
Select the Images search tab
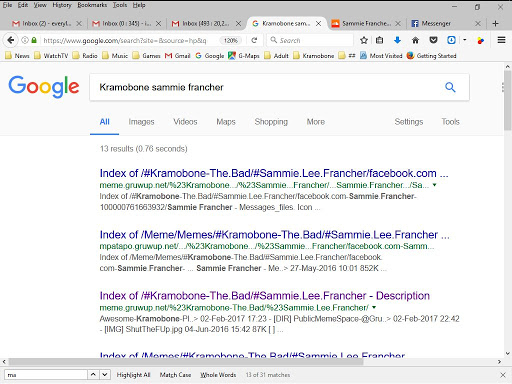pos(141,122)
